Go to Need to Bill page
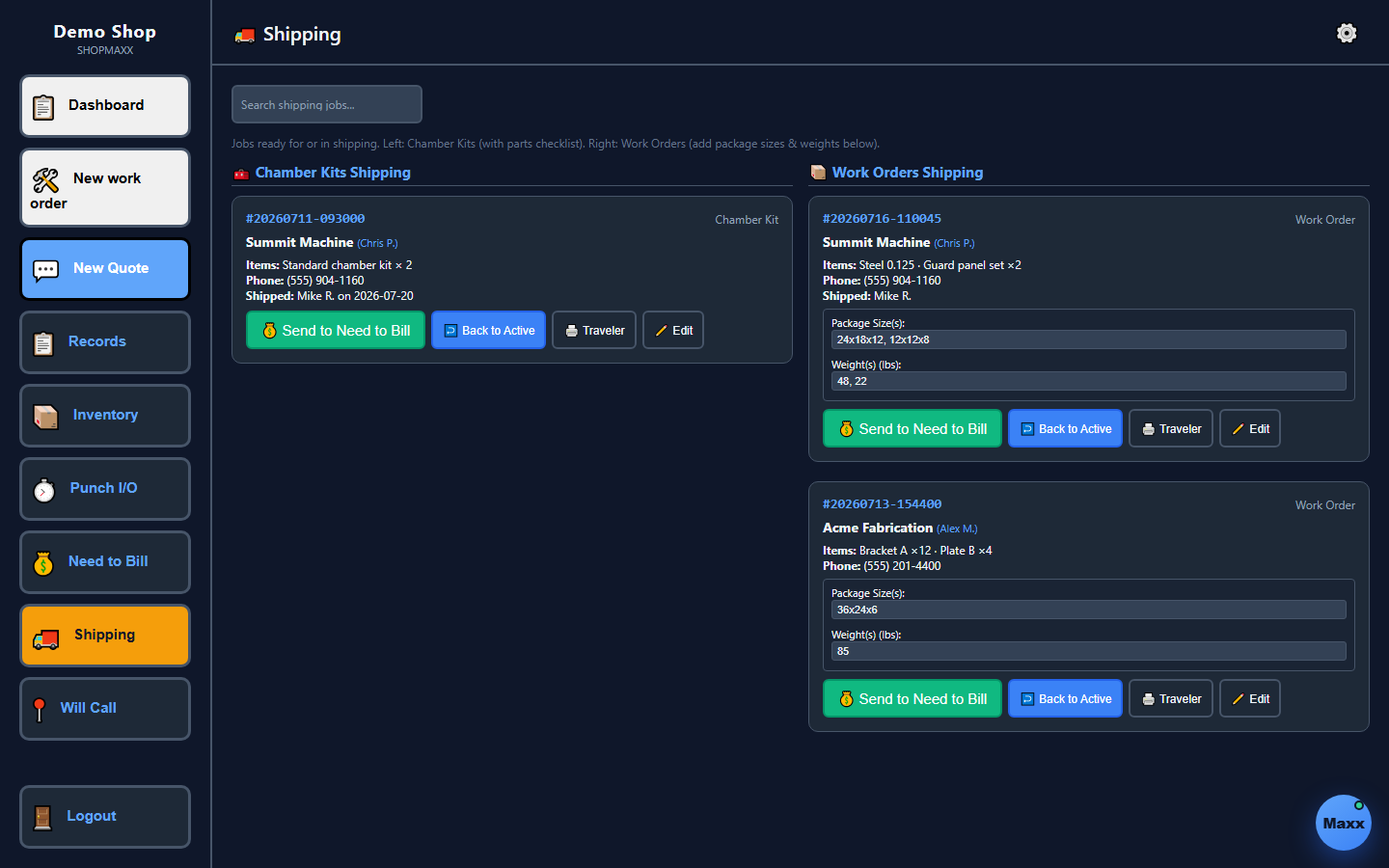1389x868 pixels. point(105,562)
